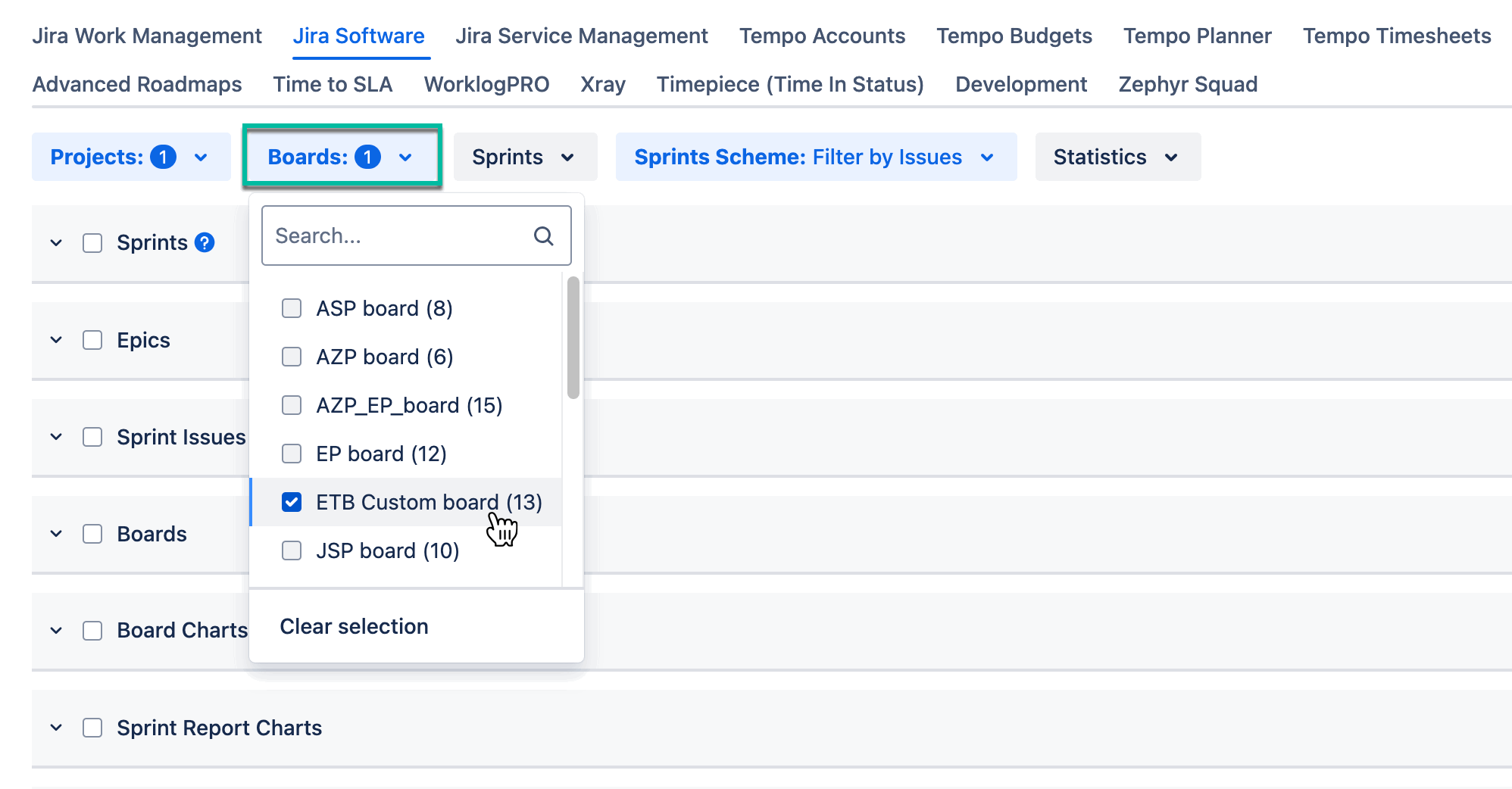1512x789 pixels.
Task: Open the Statistics dropdown
Action: tap(1117, 157)
